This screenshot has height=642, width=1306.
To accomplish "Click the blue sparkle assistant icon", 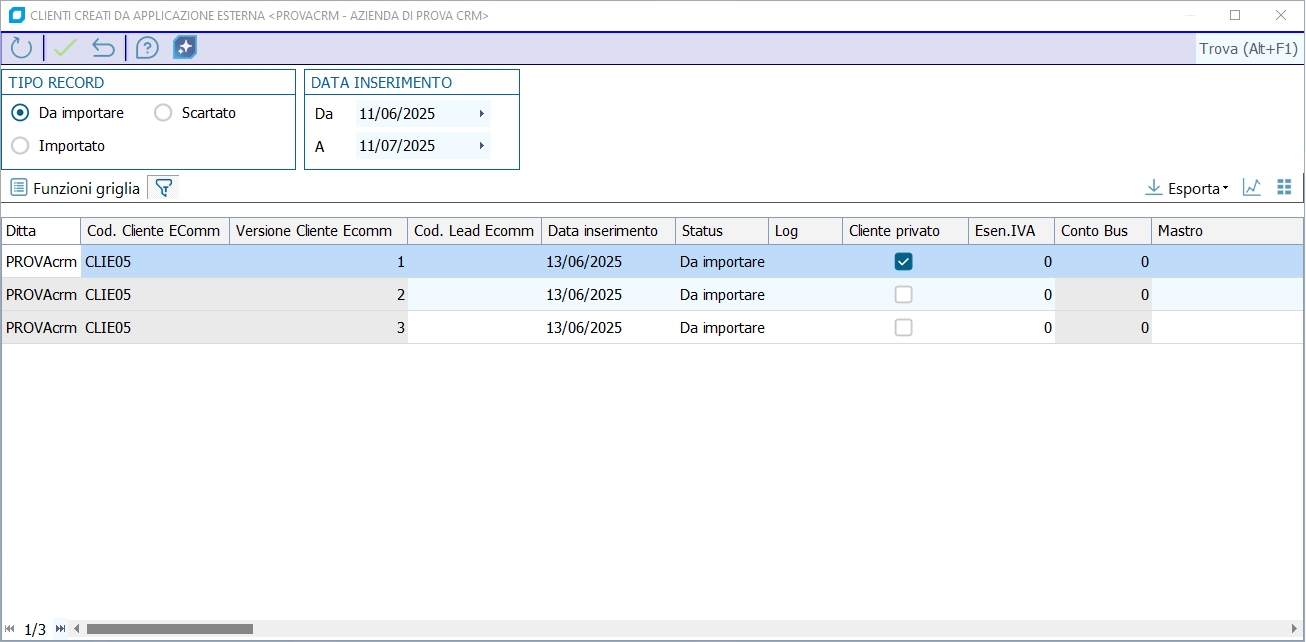I will click(x=185, y=48).
